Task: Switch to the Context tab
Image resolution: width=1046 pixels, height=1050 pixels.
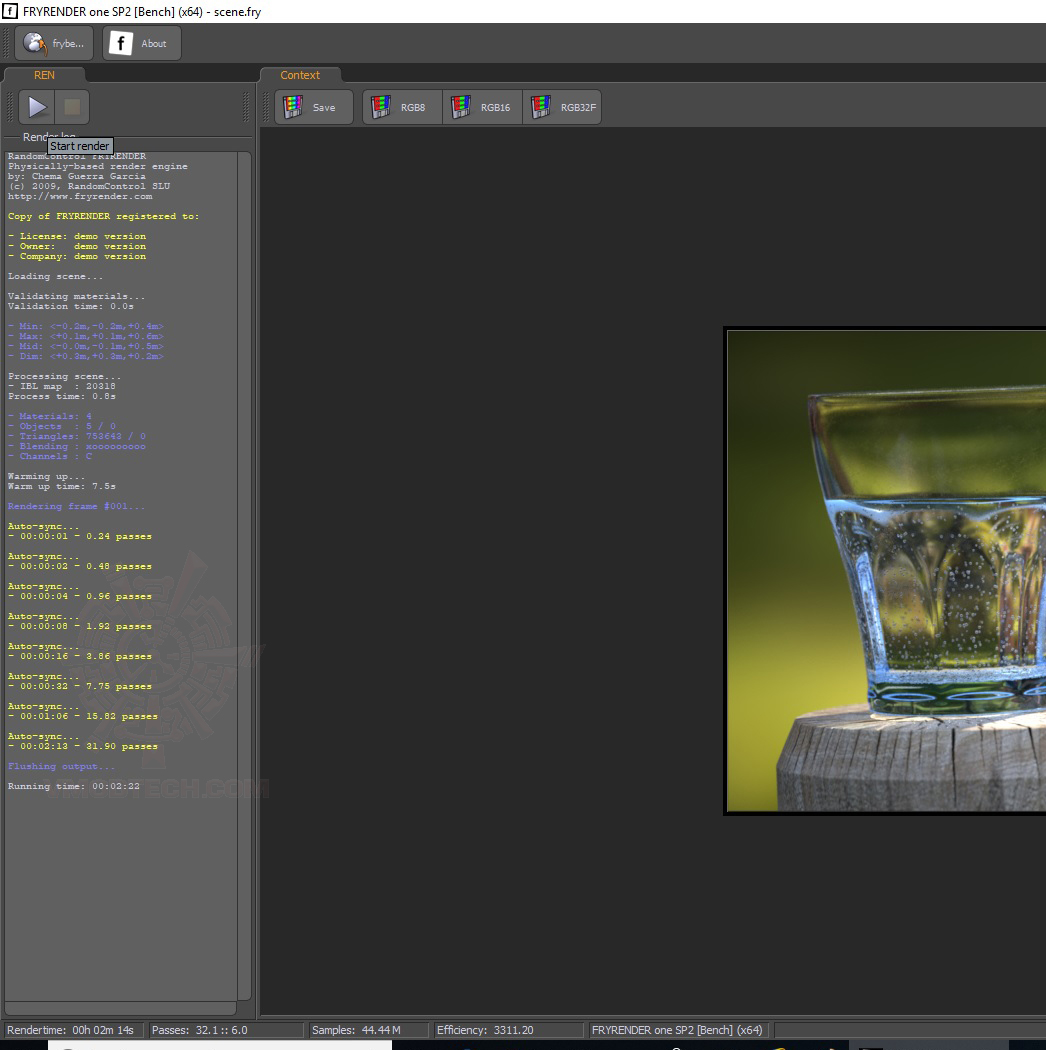Action: point(300,75)
